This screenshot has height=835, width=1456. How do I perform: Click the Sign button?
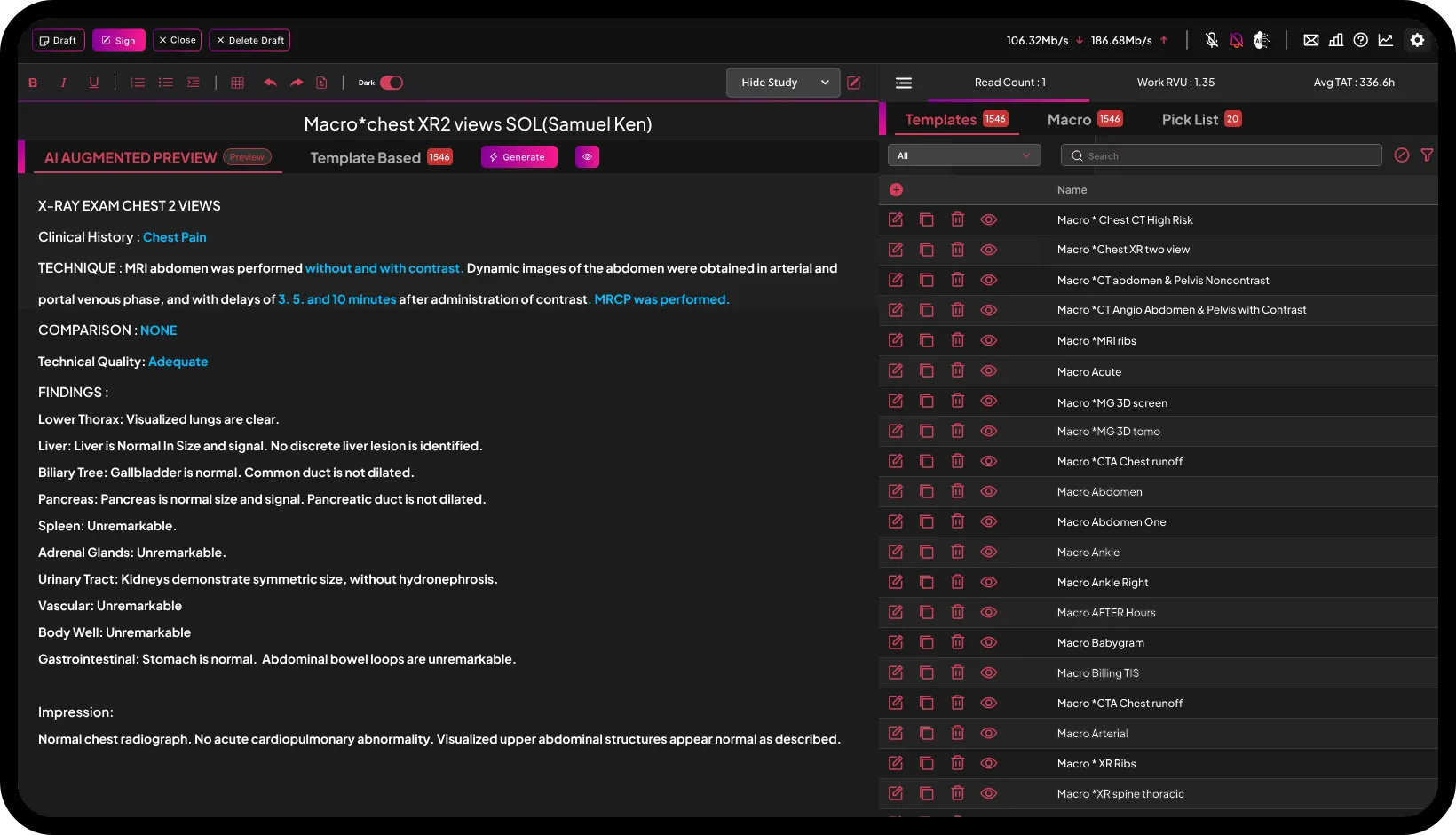[119, 40]
